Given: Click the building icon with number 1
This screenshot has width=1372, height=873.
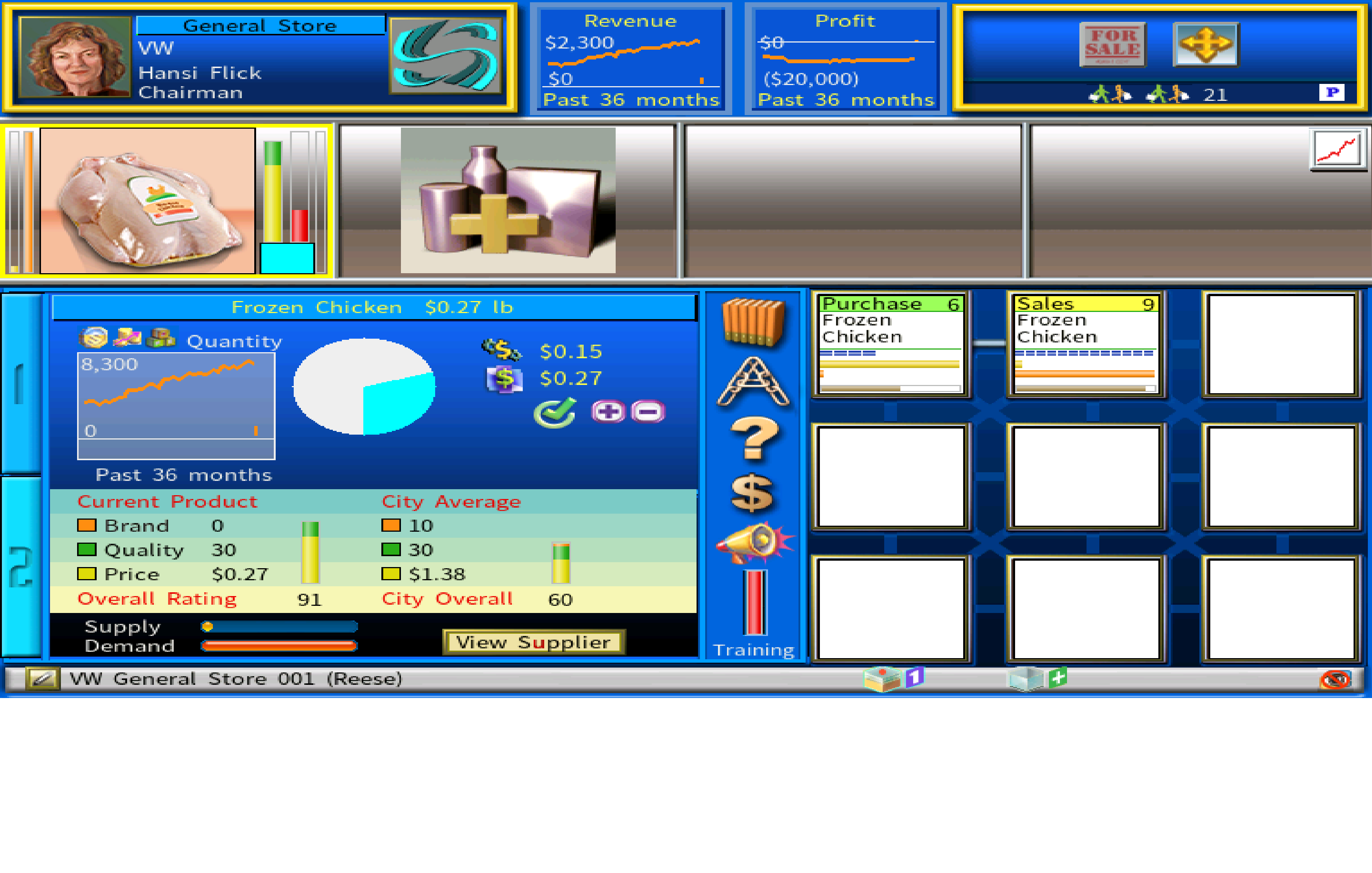Looking at the screenshot, I should pos(893,678).
